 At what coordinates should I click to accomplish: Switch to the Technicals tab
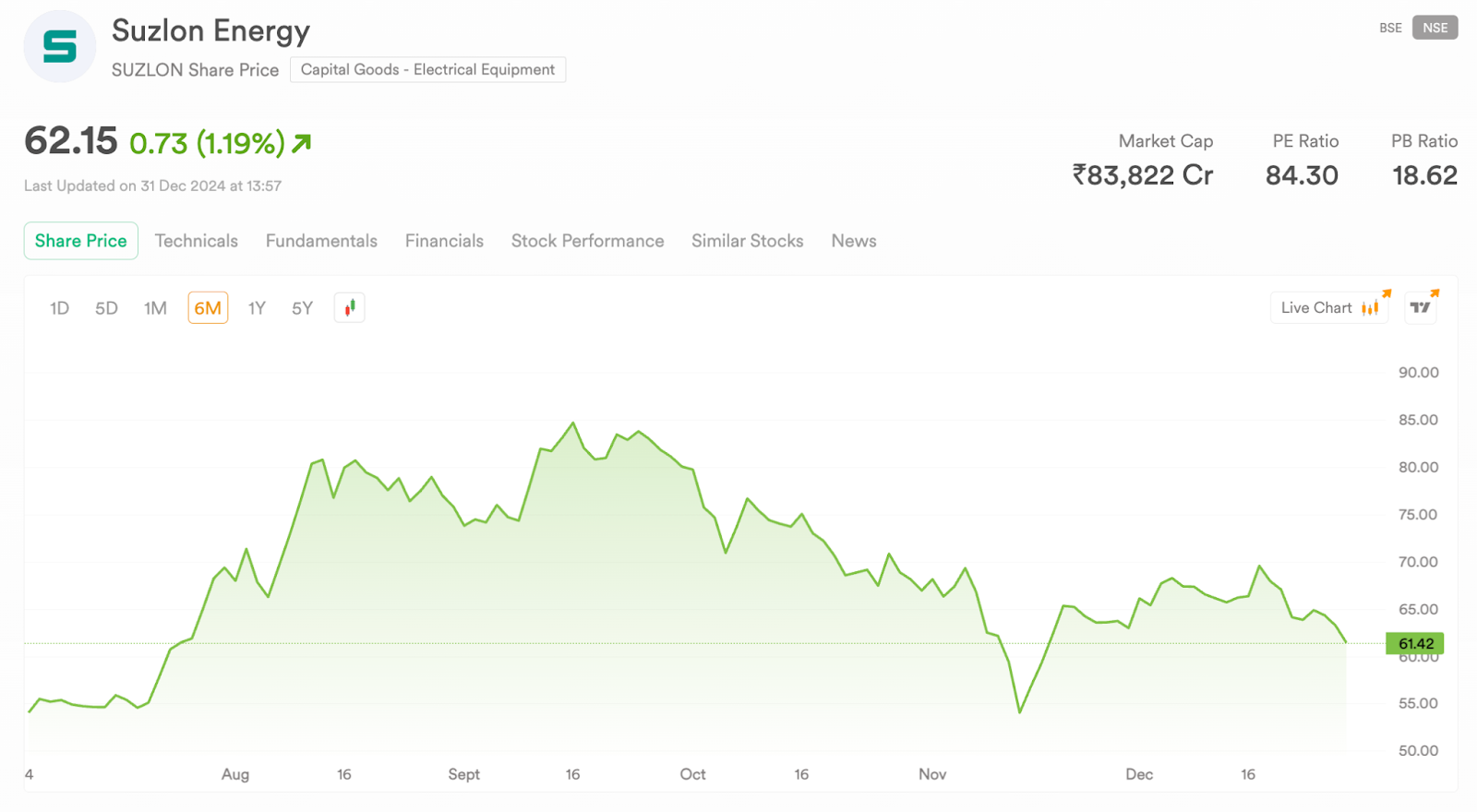(197, 241)
